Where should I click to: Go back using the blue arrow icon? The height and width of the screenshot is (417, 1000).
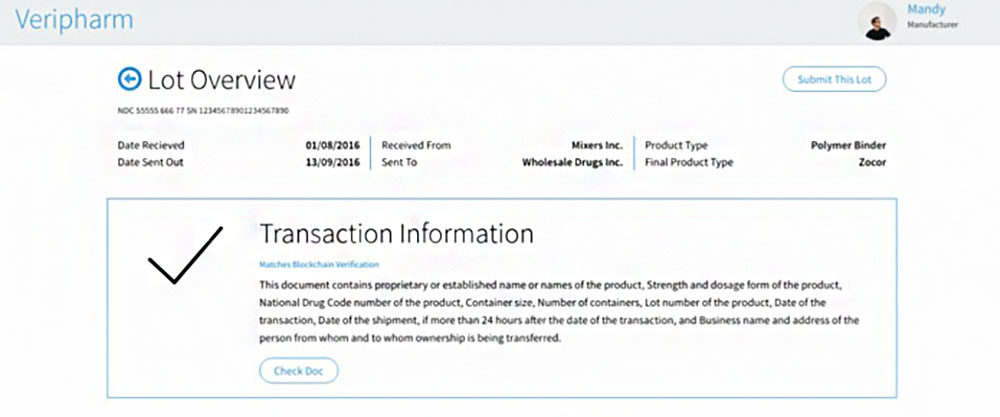(x=129, y=79)
